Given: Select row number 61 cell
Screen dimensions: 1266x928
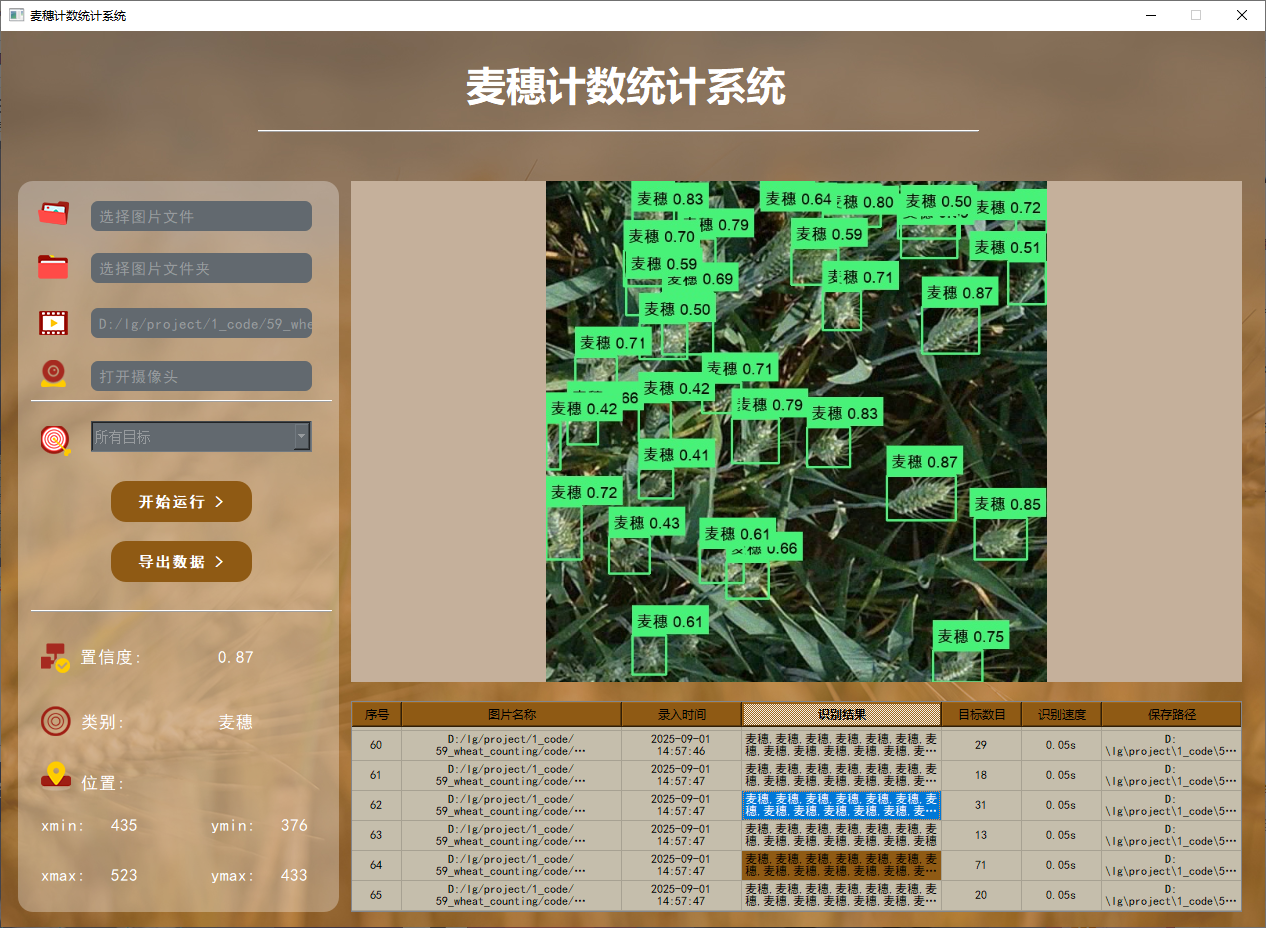Looking at the screenshot, I should pyautogui.click(x=376, y=775).
